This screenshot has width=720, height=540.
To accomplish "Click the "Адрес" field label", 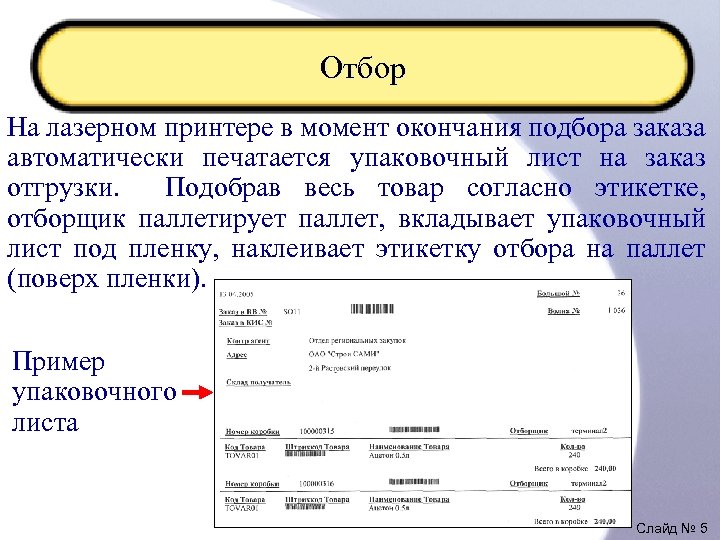I will coord(236,355).
